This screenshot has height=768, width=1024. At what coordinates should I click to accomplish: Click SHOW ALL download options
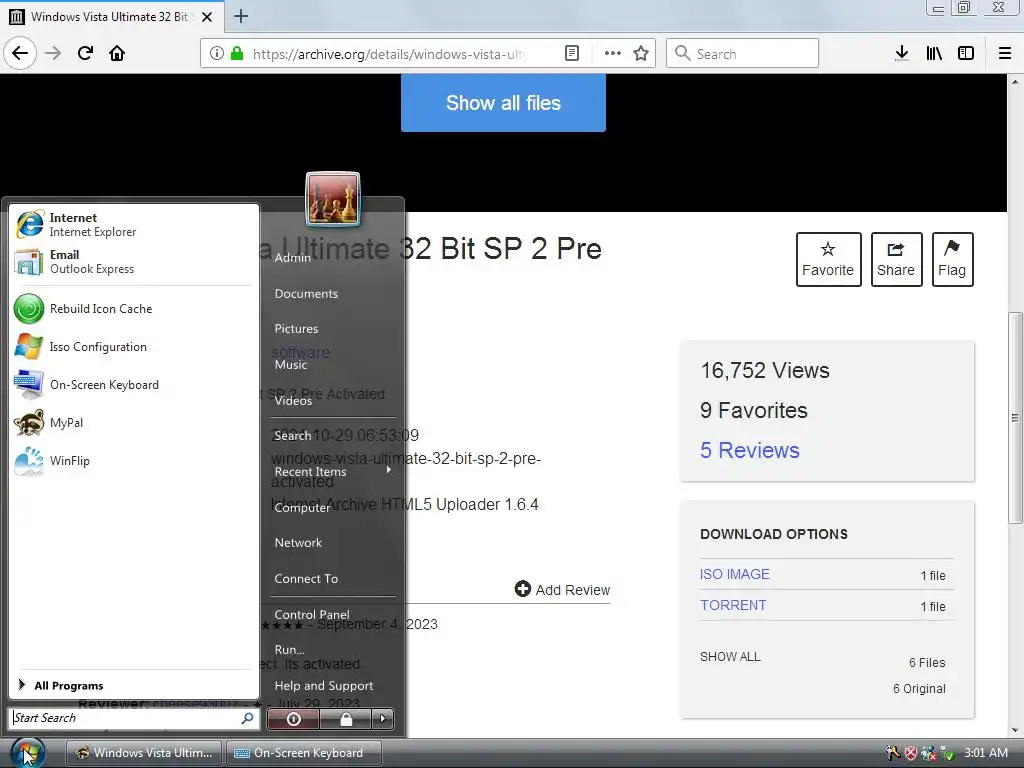pyautogui.click(x=730, y=657)
